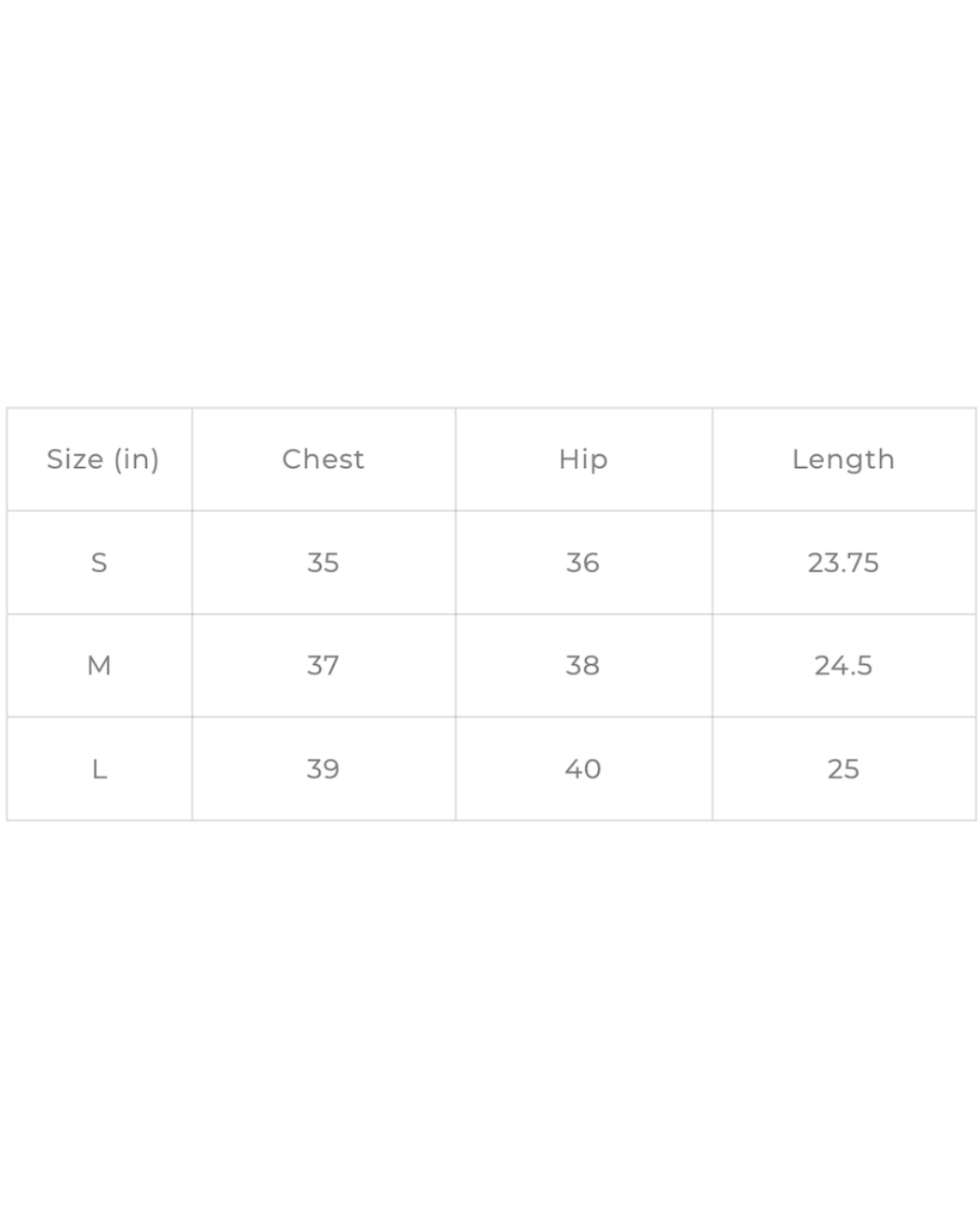Click the "(in)" unit label
Viewport: 980px width, 1225px height.
pos(136,459)
